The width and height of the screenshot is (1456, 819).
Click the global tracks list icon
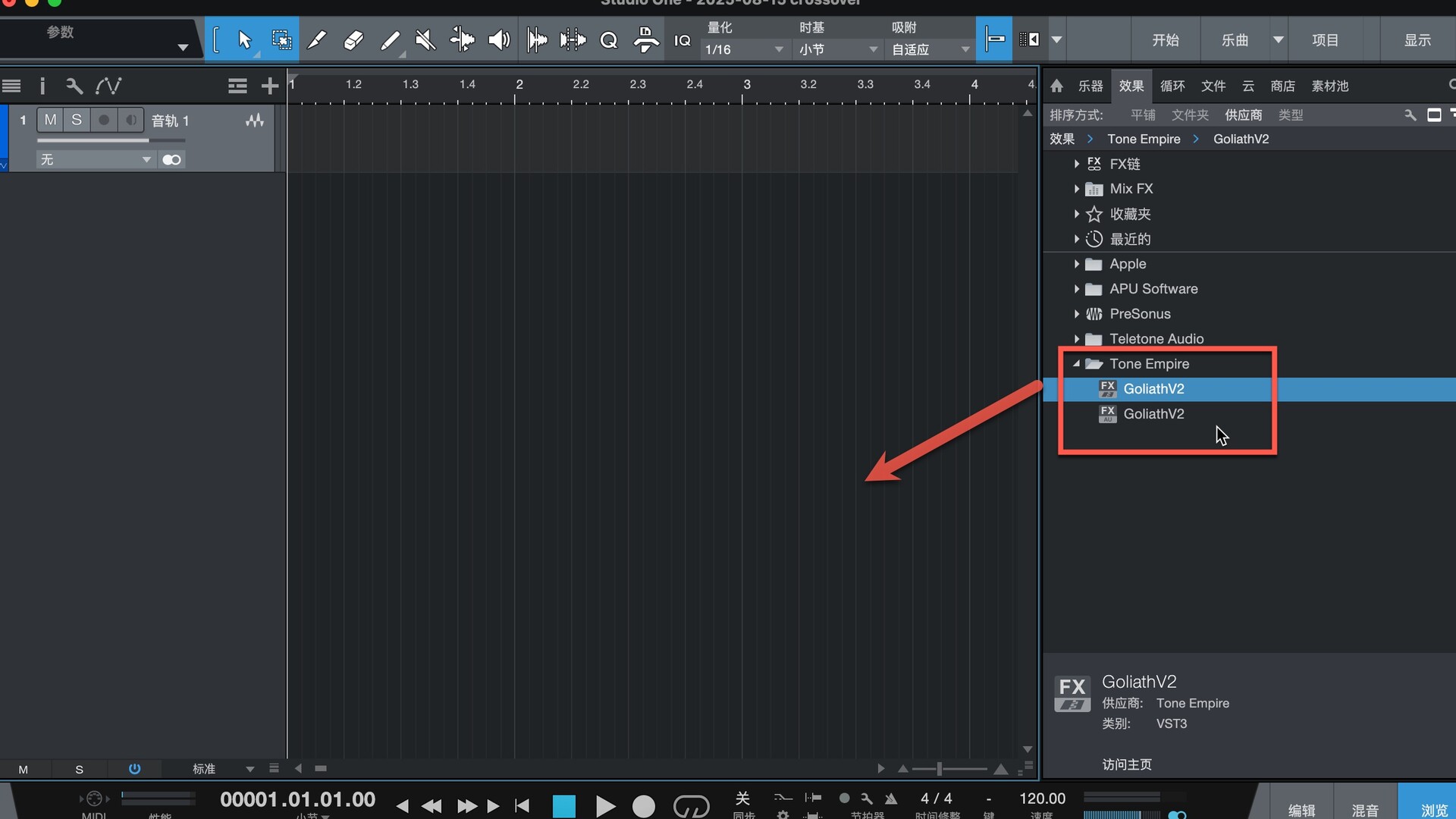tap(237, 86)
